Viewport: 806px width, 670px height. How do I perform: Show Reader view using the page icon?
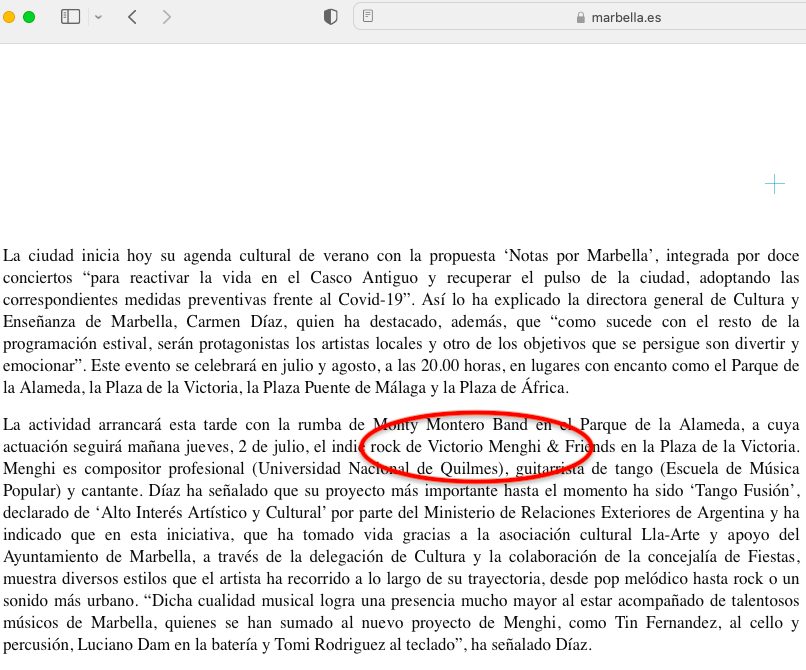pyautogui.click(x=368, y=16)
